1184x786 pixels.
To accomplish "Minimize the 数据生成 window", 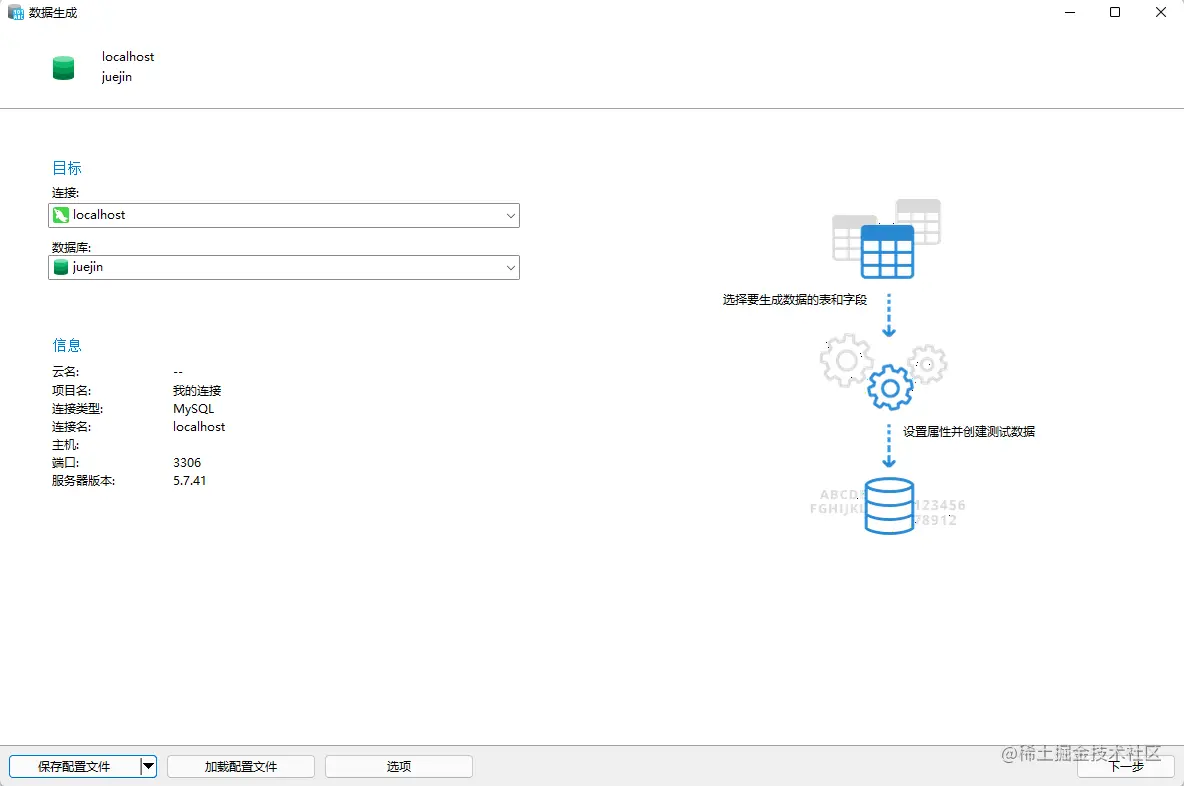I will [x=1070, y=12].
